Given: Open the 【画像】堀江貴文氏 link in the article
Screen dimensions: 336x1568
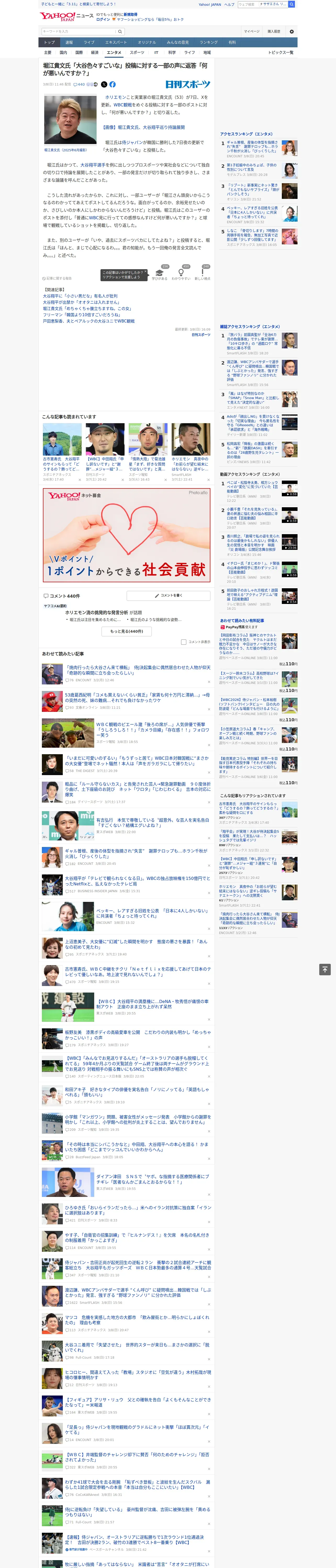Looking at the screenshot, I should (x=143, y=128).
